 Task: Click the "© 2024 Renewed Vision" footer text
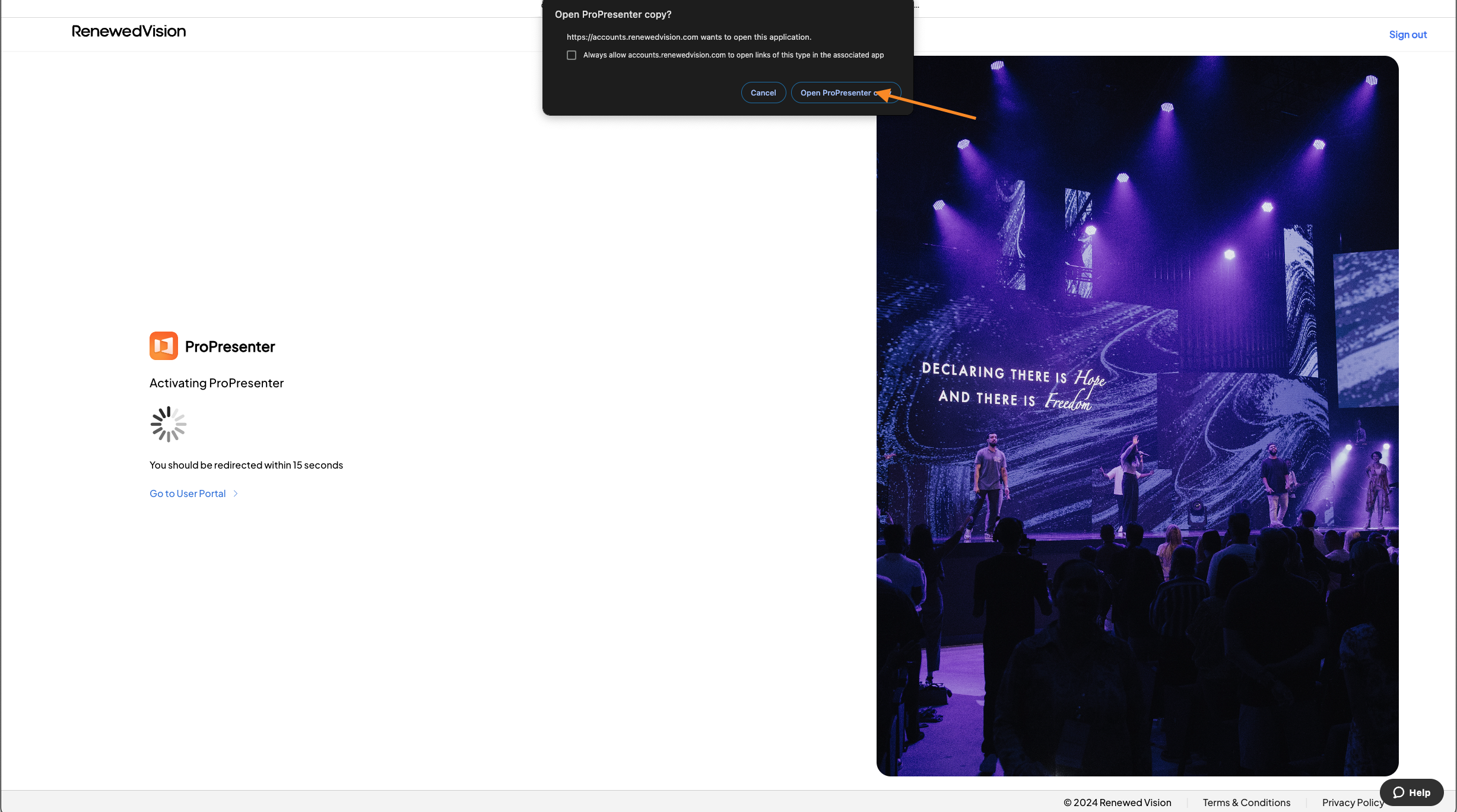point(1117,803)
